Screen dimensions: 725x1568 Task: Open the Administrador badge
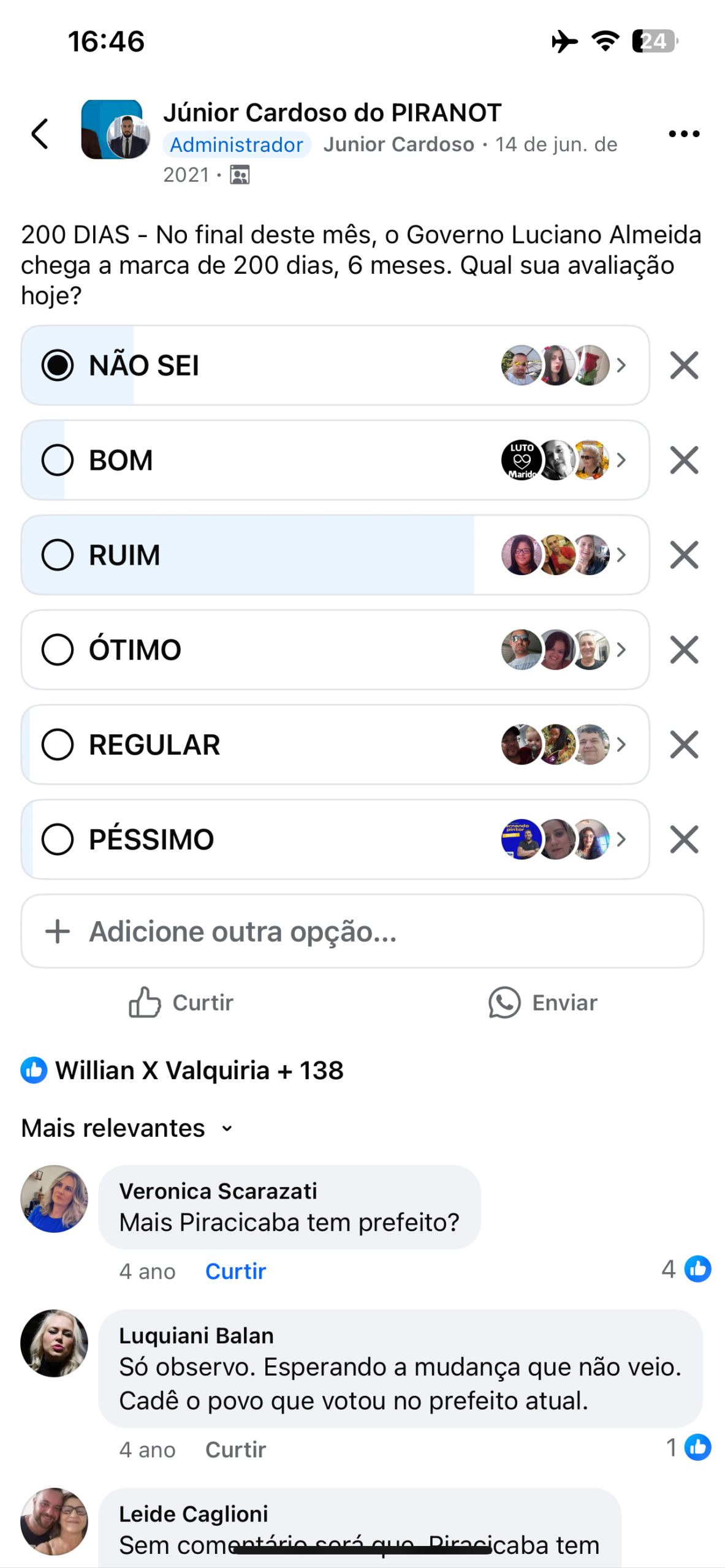[237, 145]
